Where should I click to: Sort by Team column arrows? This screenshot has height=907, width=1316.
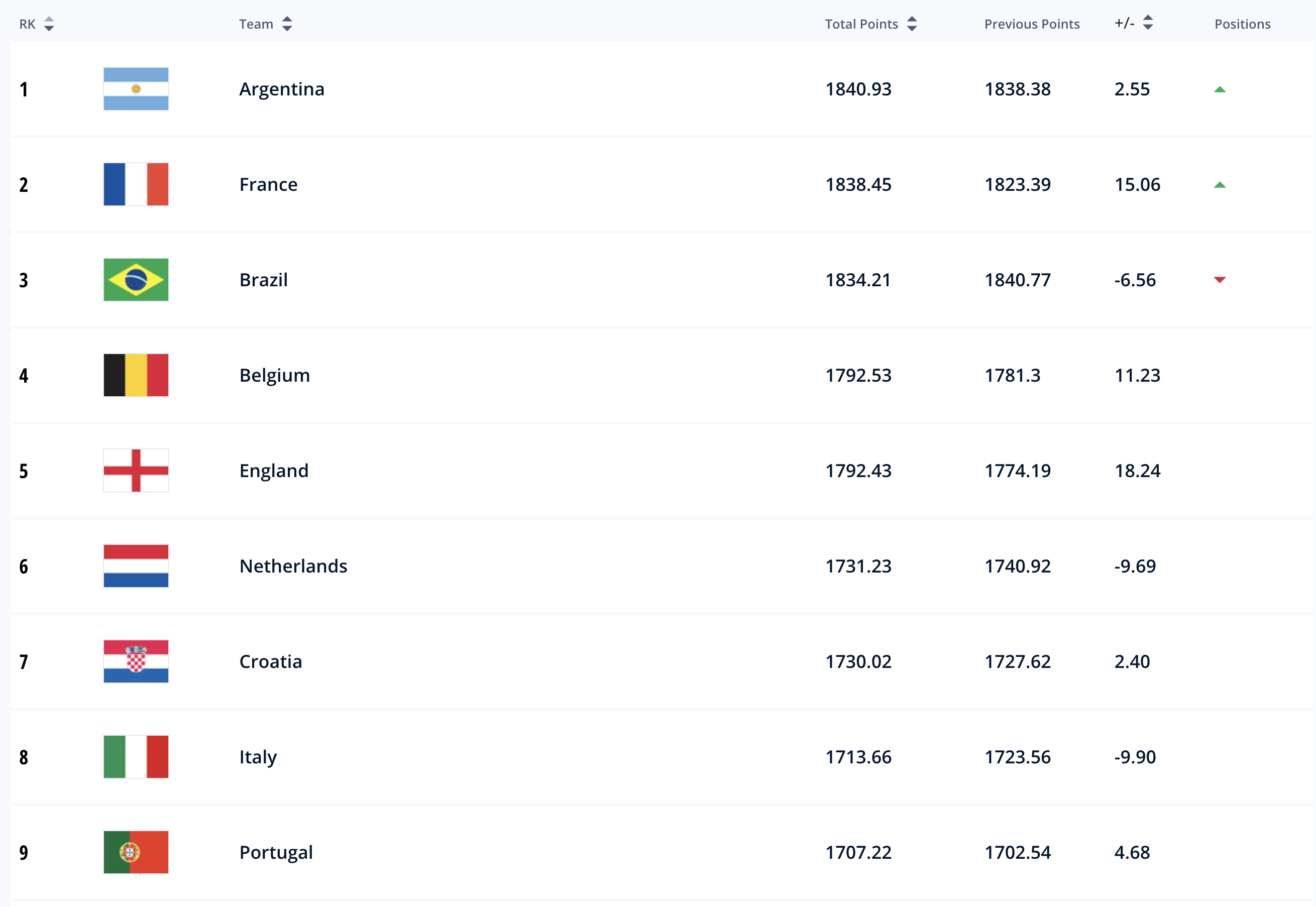287,24
